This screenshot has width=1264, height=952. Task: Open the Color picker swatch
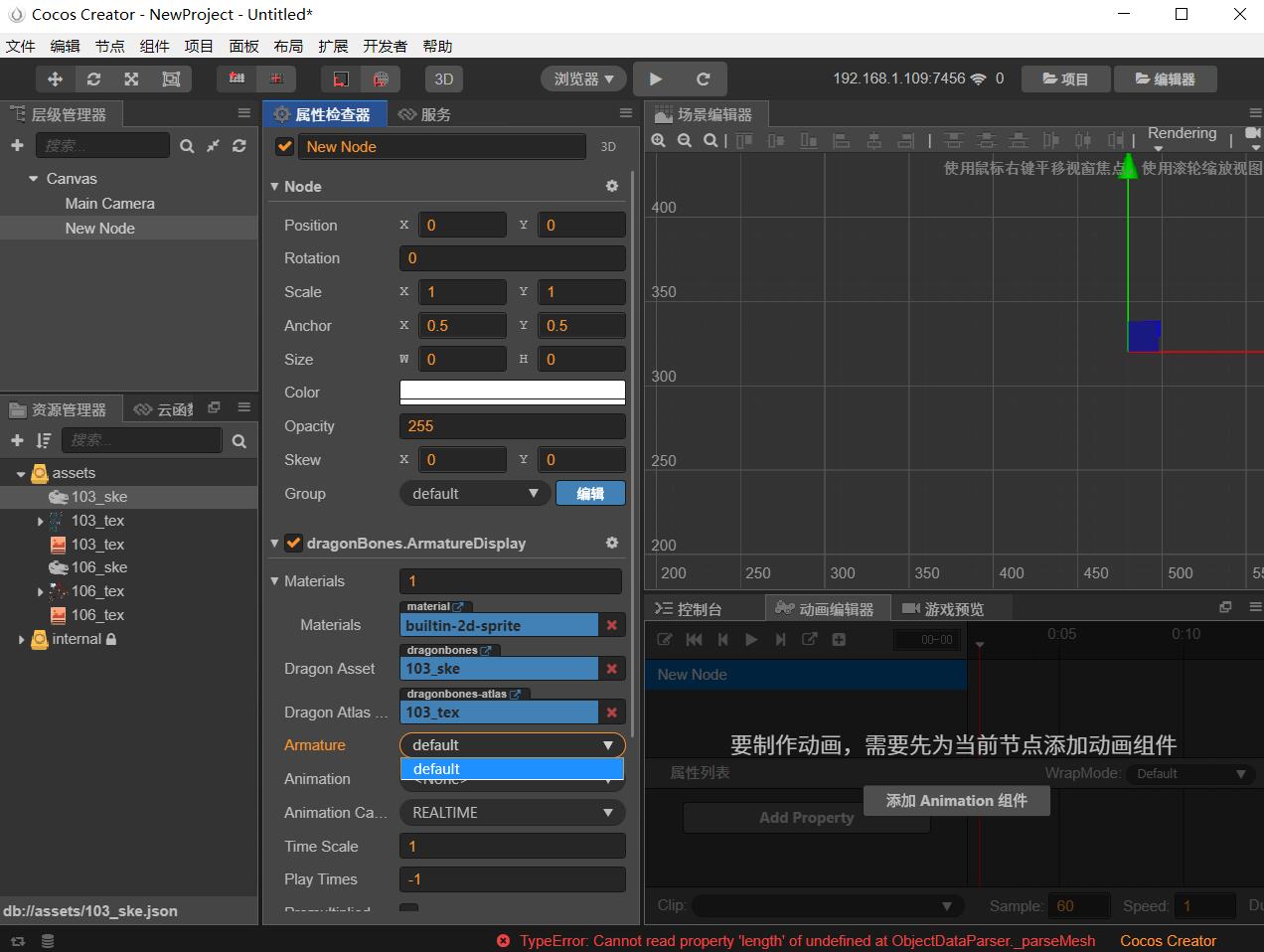(x=512, y=393)
